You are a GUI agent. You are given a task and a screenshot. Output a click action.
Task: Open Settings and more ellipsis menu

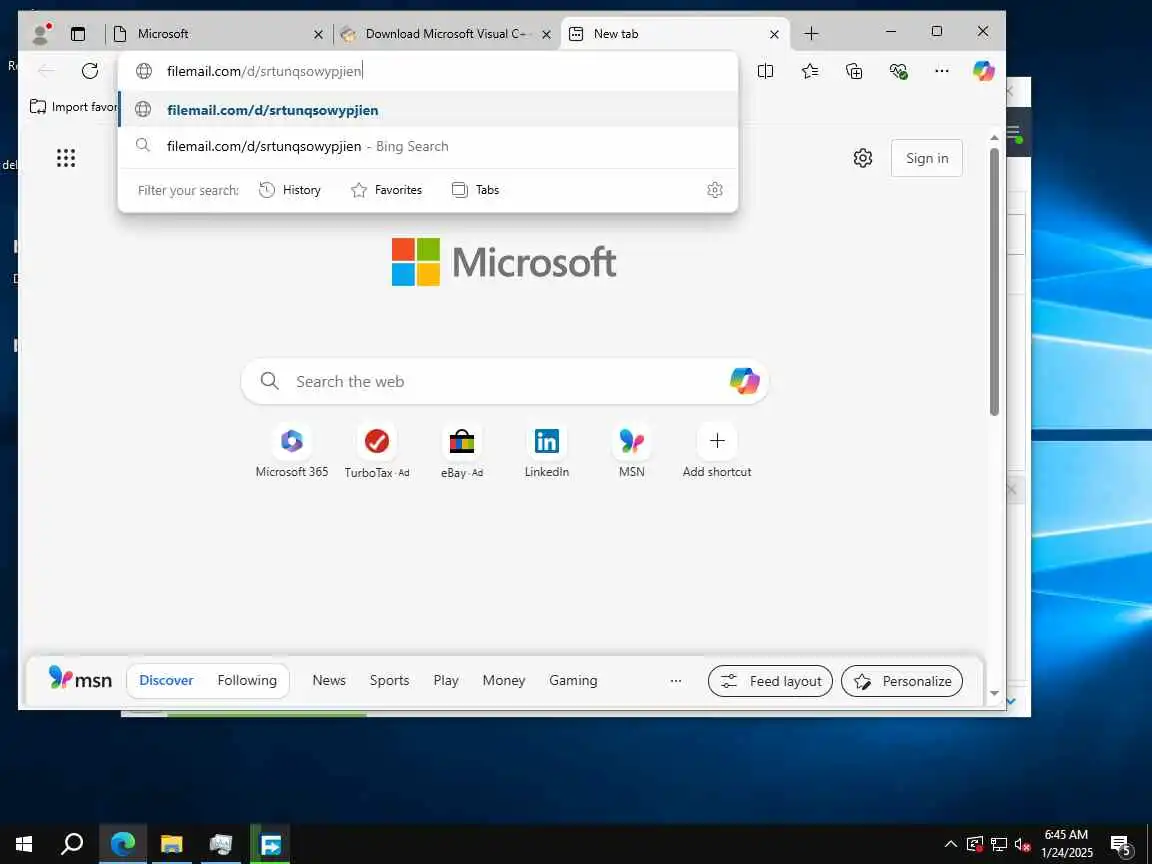(941, 71)
